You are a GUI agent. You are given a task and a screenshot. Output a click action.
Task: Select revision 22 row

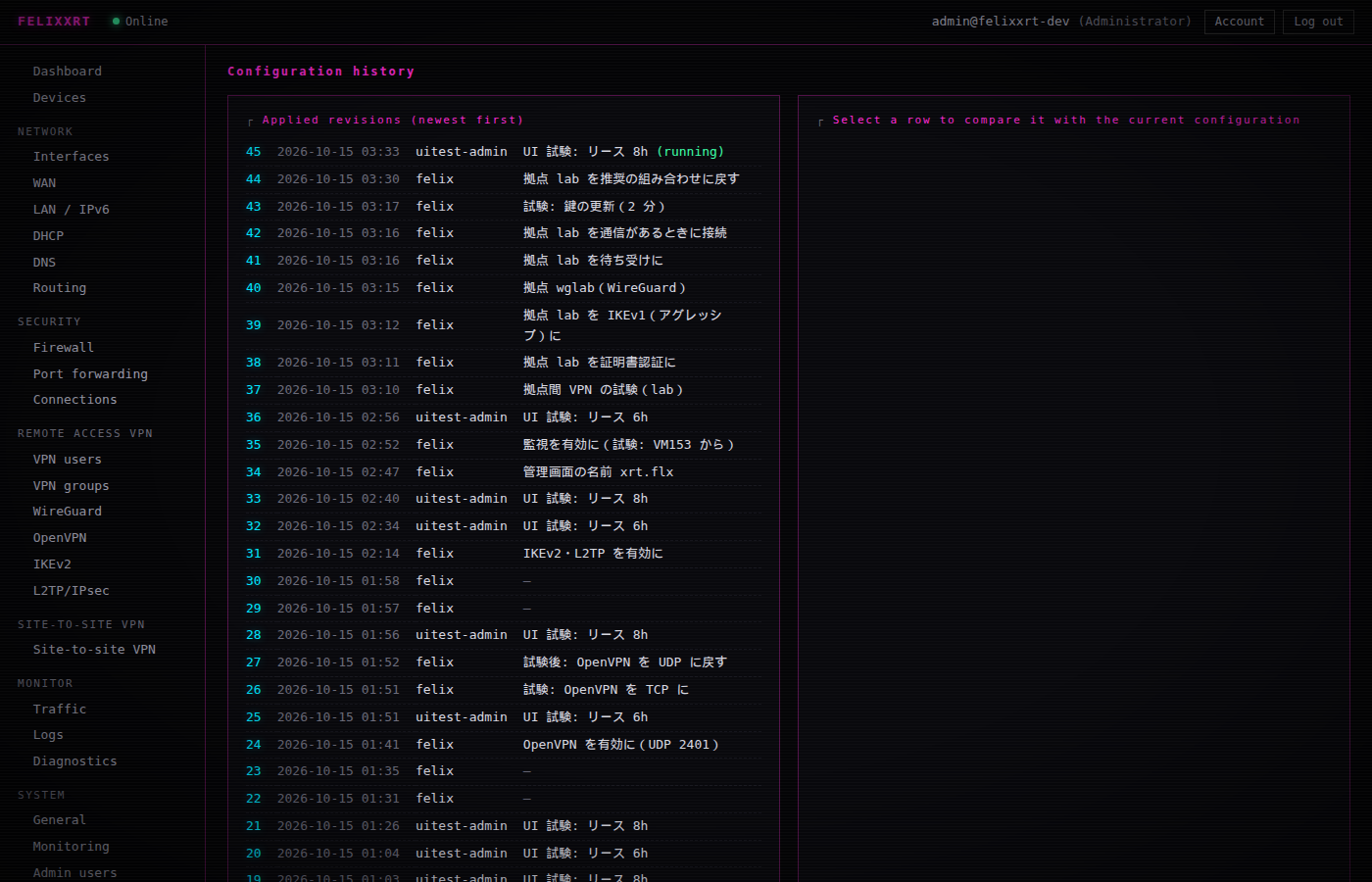point(503,799)
